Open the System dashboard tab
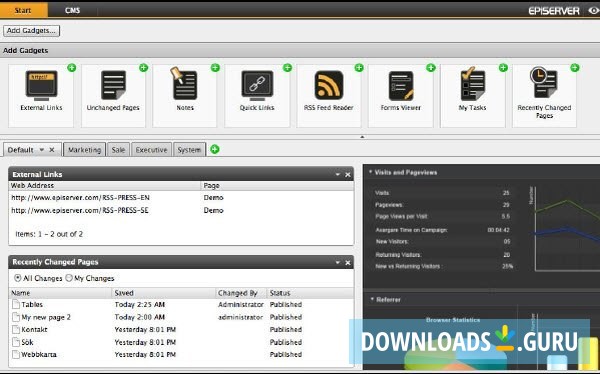Screen dimensions: 600x374 tap(189, 150)
